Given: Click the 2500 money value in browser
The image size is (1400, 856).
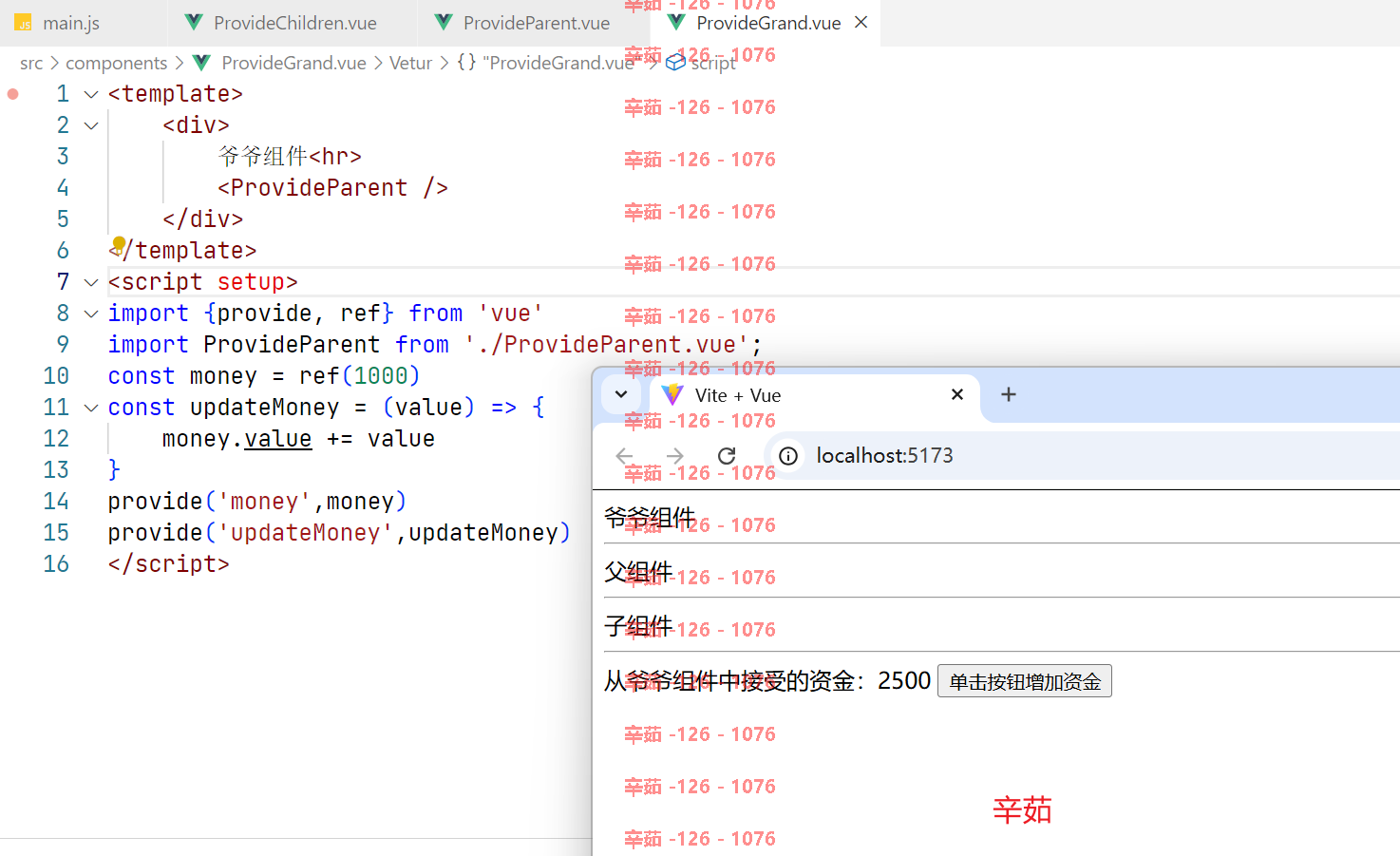Looking at the screenshot, I should 904,680.
